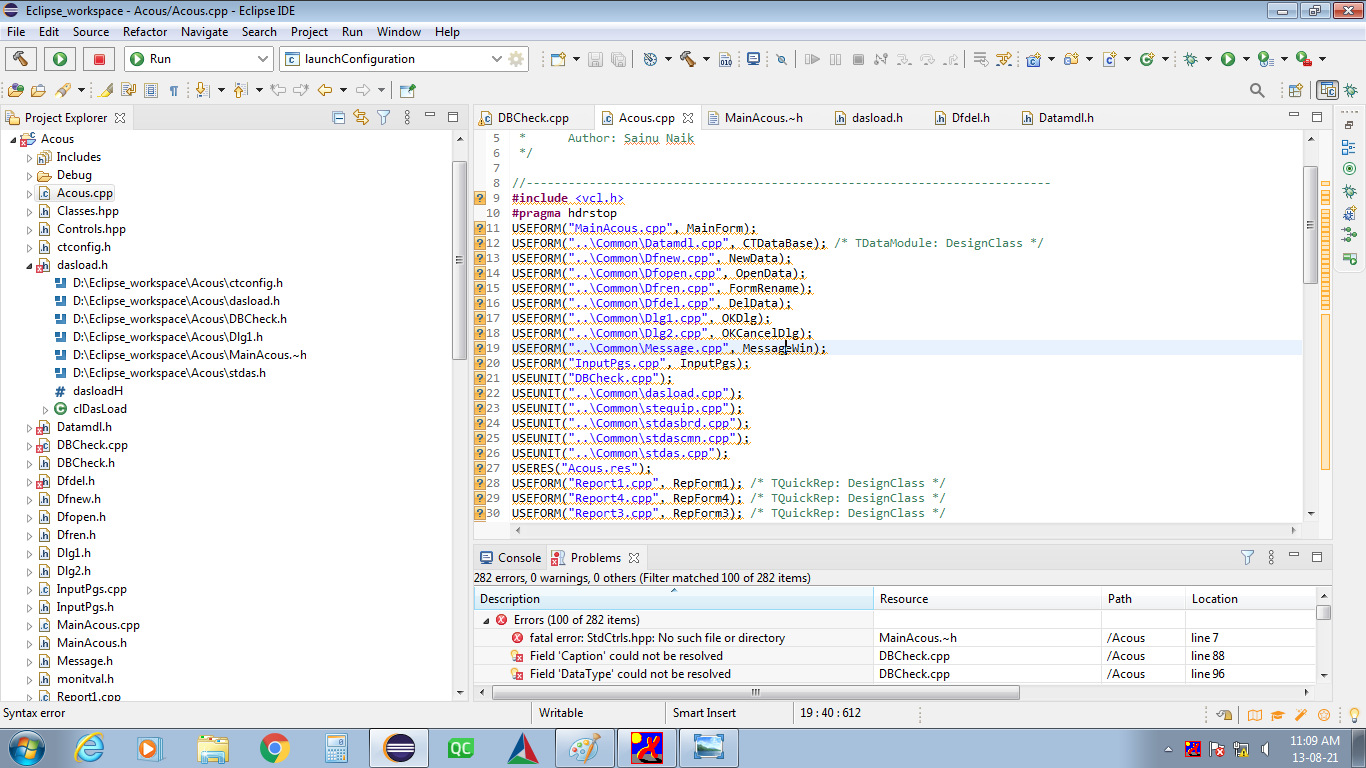
Task: Switch to the DBCheck.cpp editor tab
Action: point(532,118)
